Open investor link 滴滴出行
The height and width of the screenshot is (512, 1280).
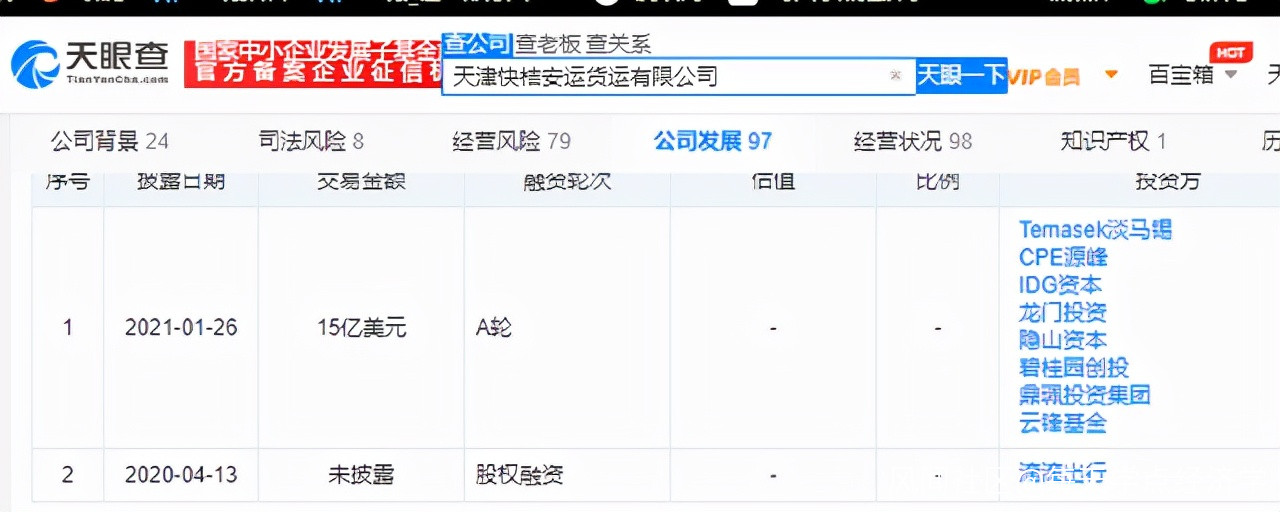click(x=1062, y=473)
